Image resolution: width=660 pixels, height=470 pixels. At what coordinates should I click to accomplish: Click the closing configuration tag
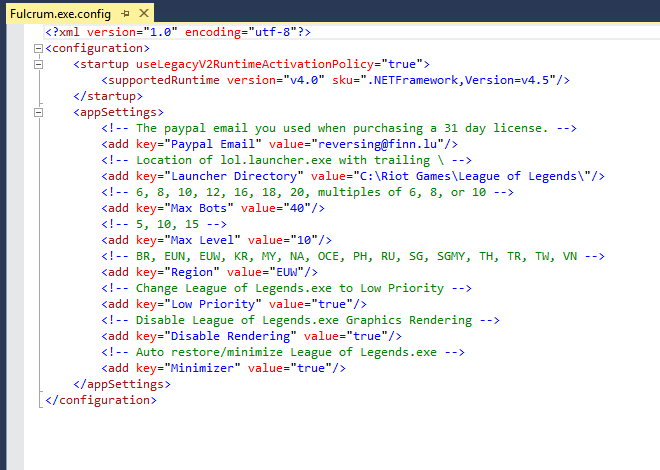pos(101,400)
